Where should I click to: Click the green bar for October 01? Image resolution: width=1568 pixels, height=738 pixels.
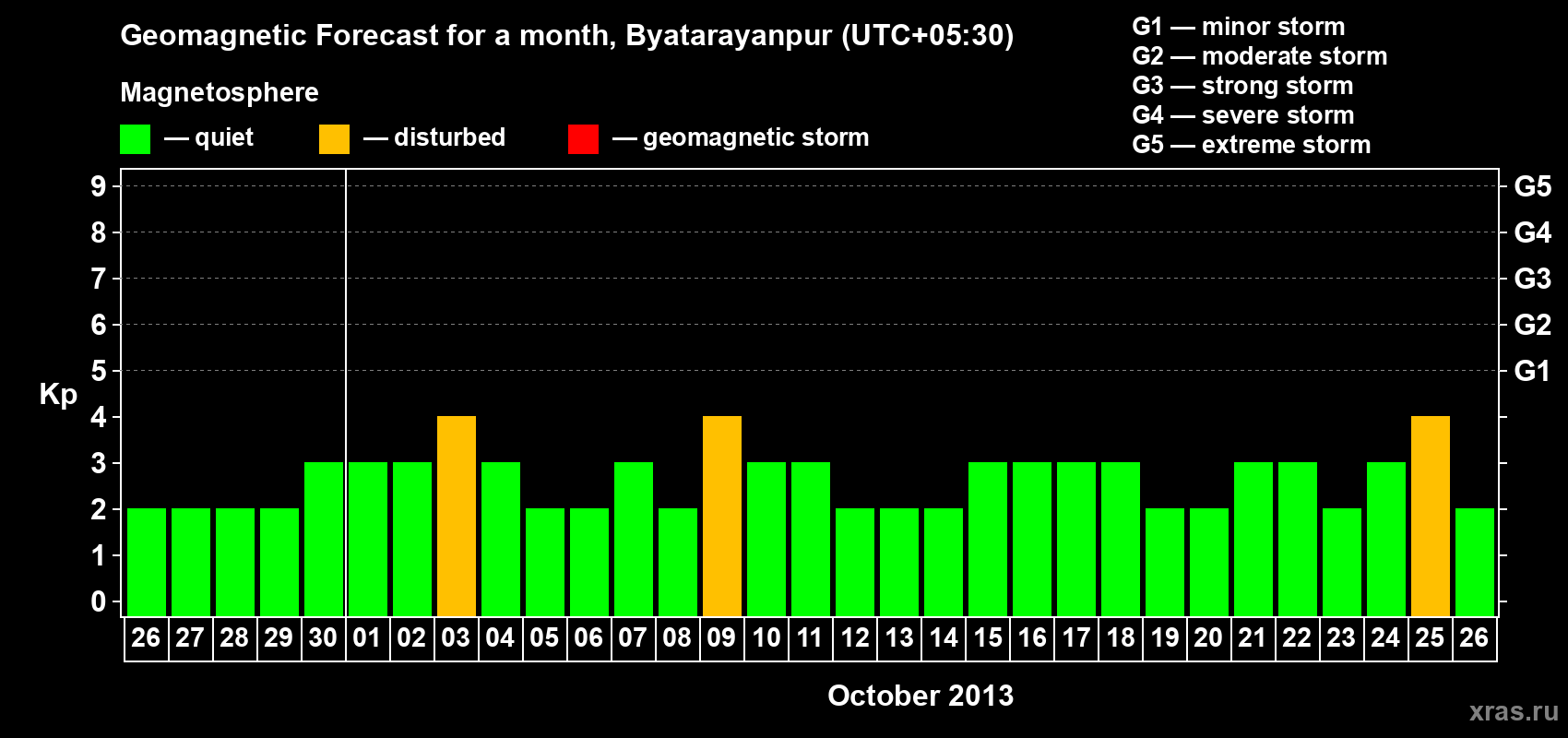pyautogui.click(x=368, y=540)
